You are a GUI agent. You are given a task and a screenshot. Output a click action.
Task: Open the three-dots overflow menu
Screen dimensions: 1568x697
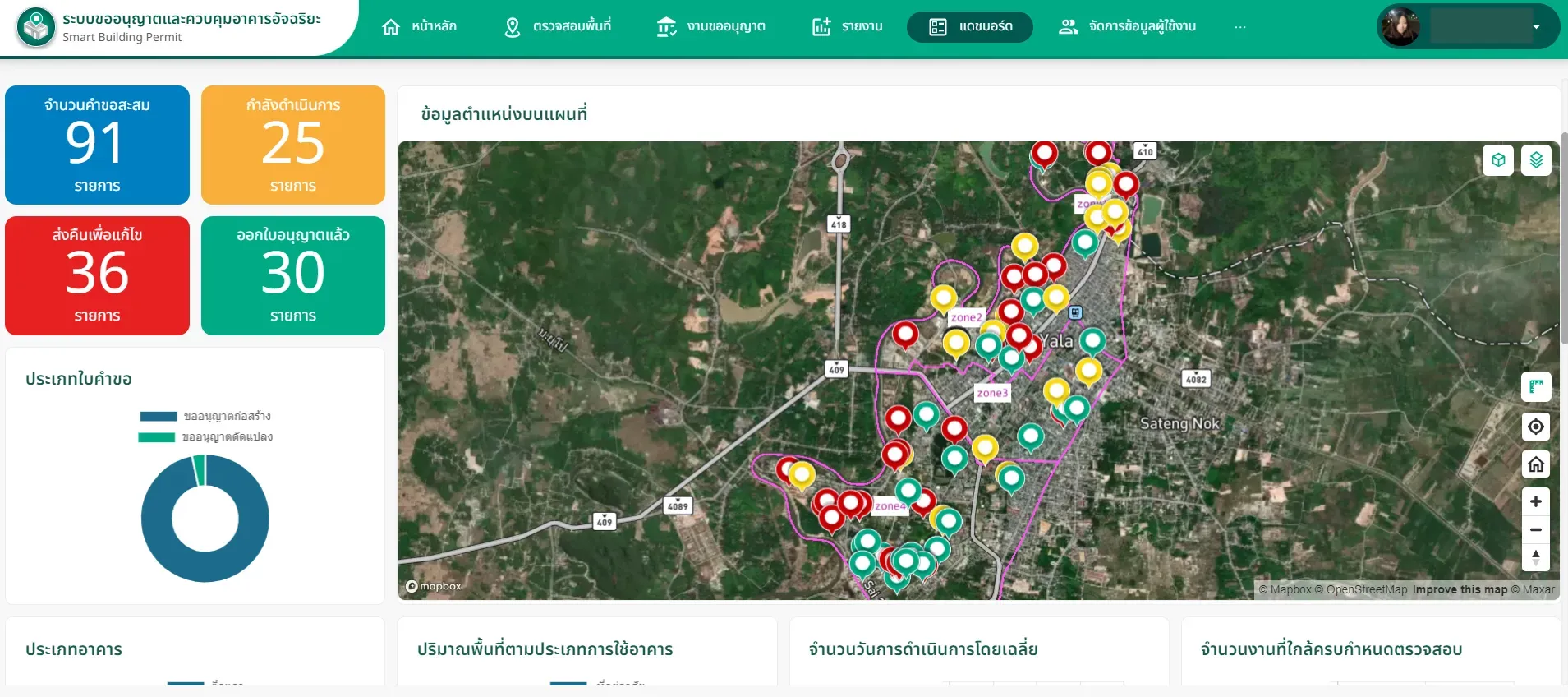[x=1240, y=27]
